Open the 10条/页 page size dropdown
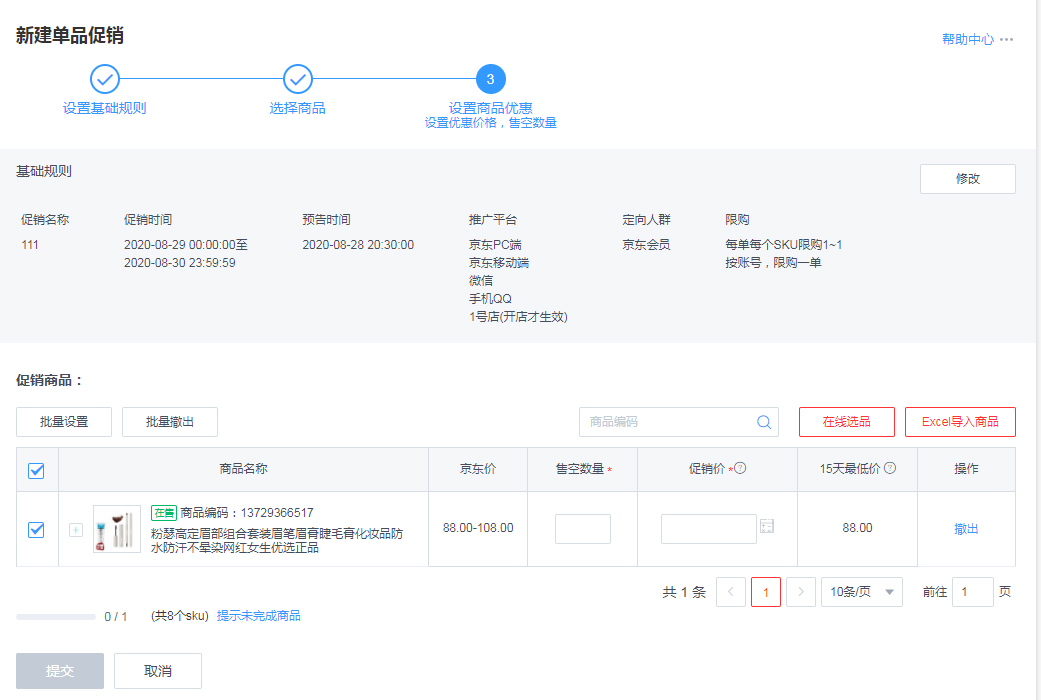The width and height of the screenshot is (1041, 700). pos(861,592)
